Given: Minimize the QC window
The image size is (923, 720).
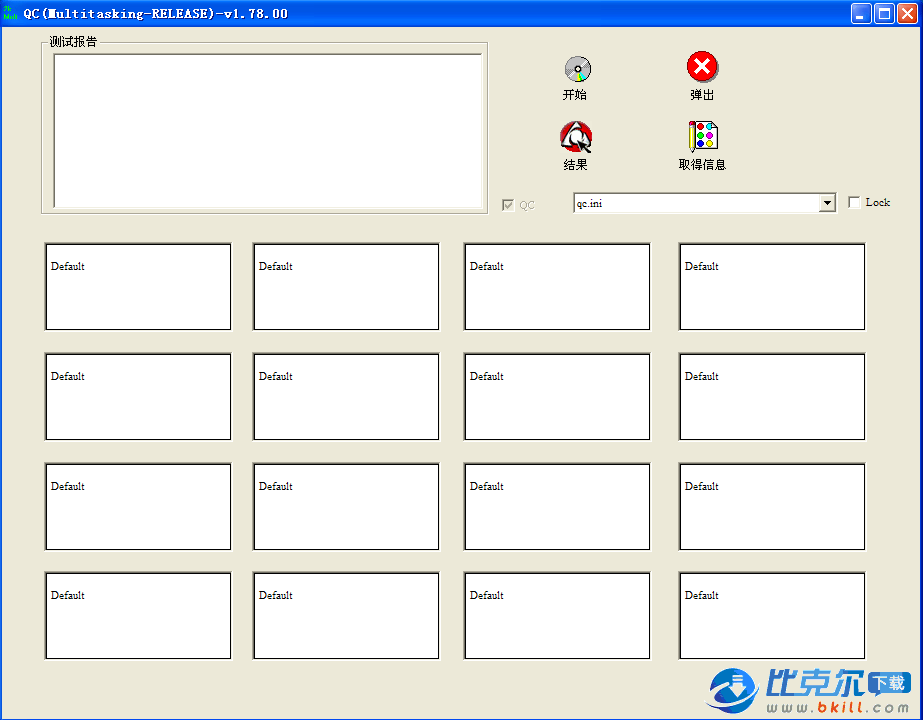Looking at the screenshot, I should 861,14.
